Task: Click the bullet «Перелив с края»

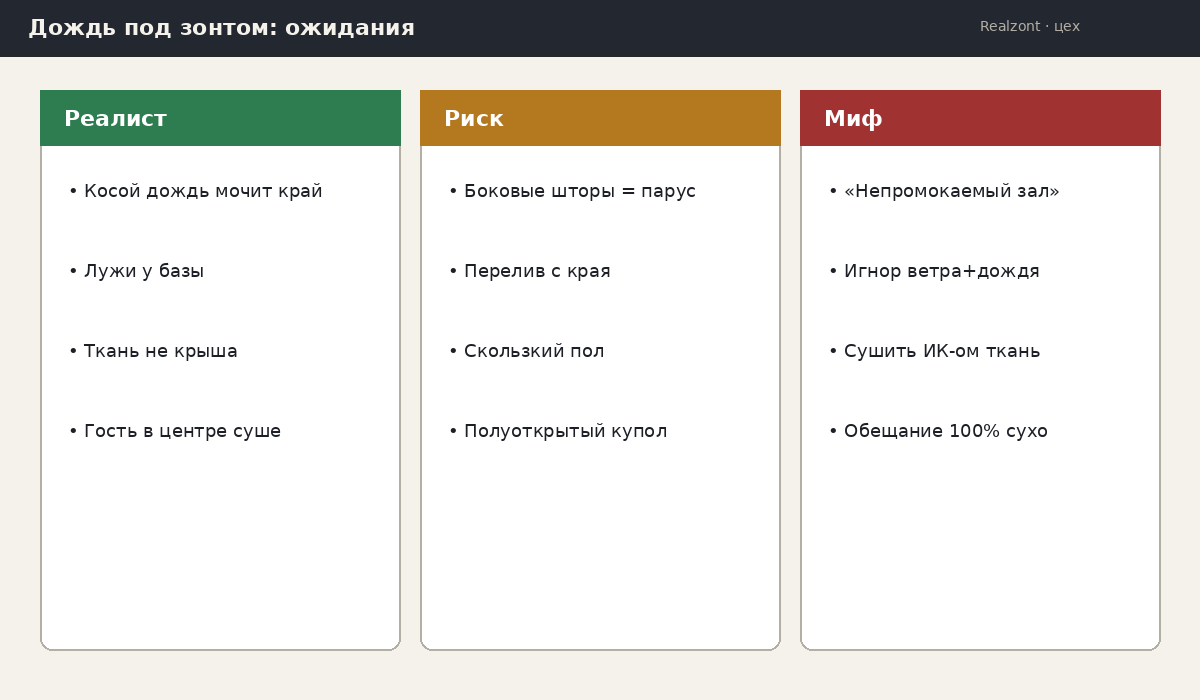Action: (529, 271)
